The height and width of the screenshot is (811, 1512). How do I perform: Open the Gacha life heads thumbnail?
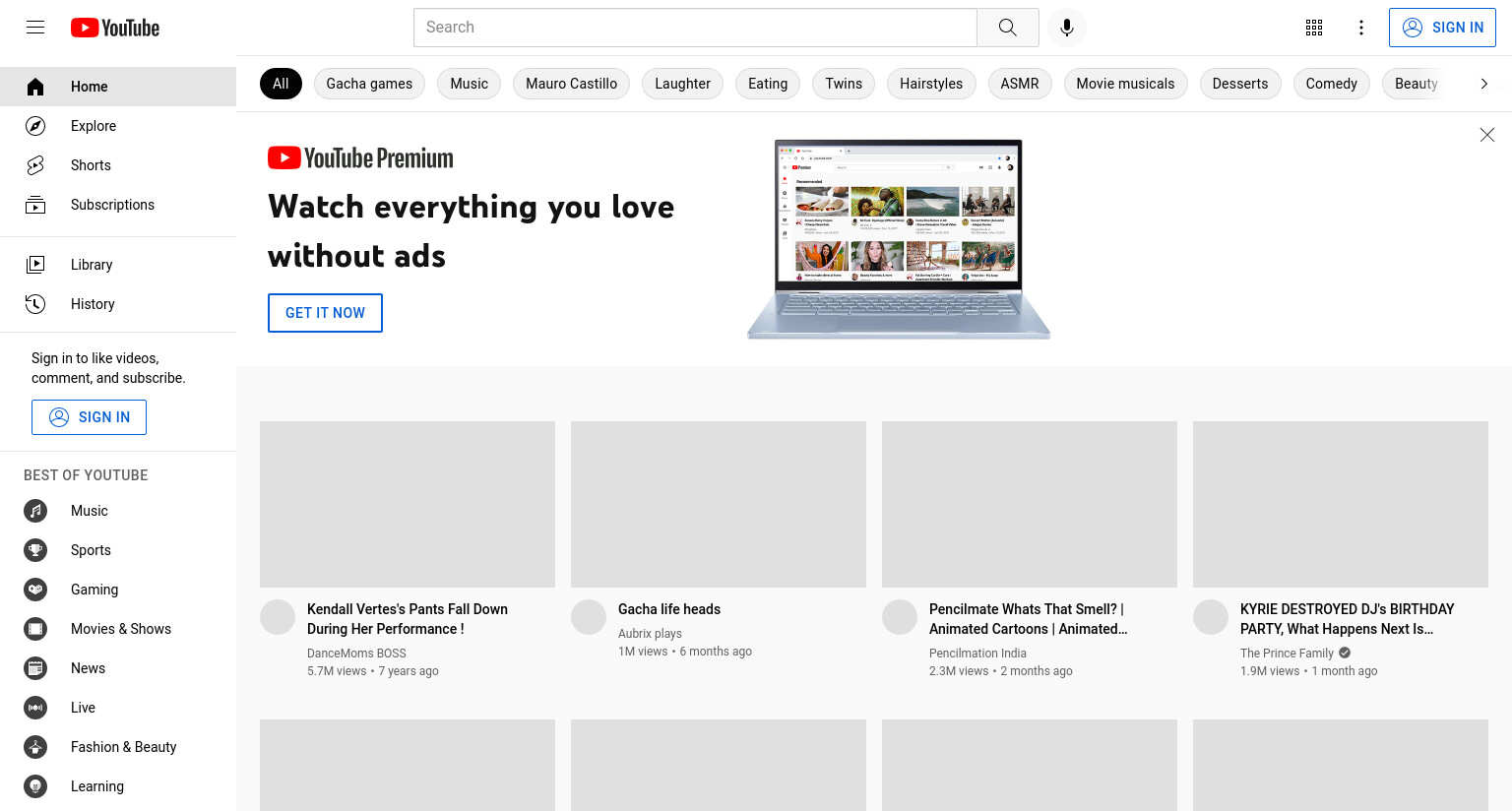tap(719, 505)
